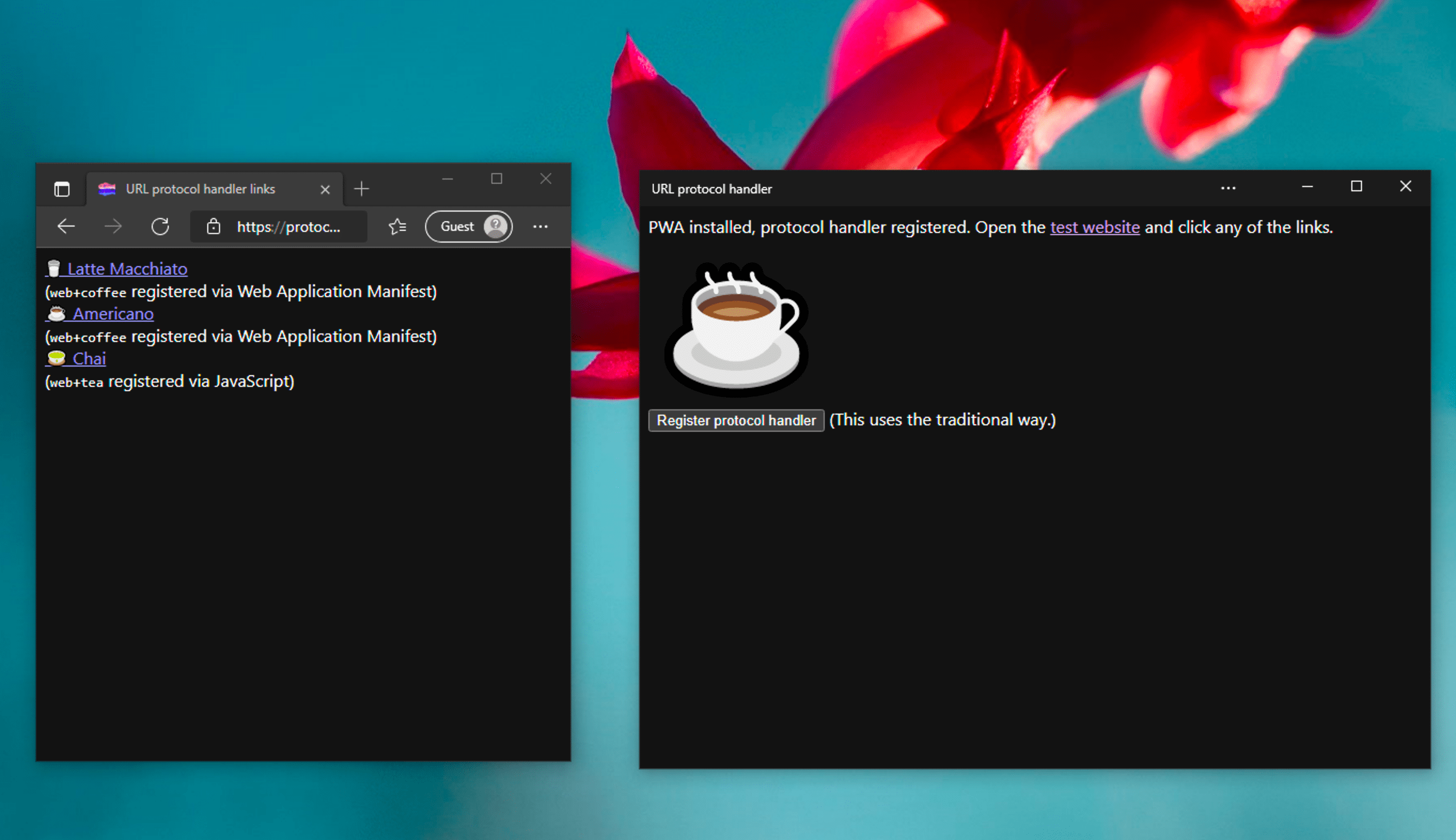Viewport: 1456px width, 840px height.
Task: Click Register protocol handler button
Action: pyautogui.click(x=737, y=420)
